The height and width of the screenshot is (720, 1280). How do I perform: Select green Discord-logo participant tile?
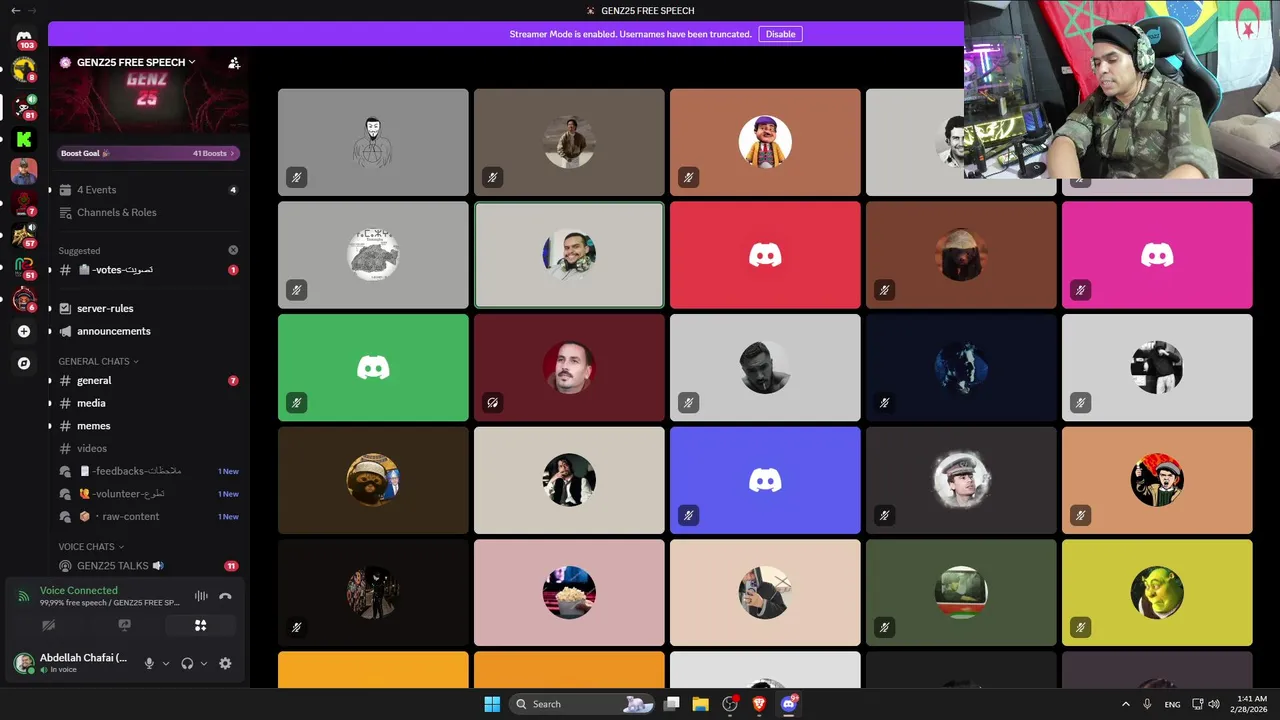click(x=373, y=367)
